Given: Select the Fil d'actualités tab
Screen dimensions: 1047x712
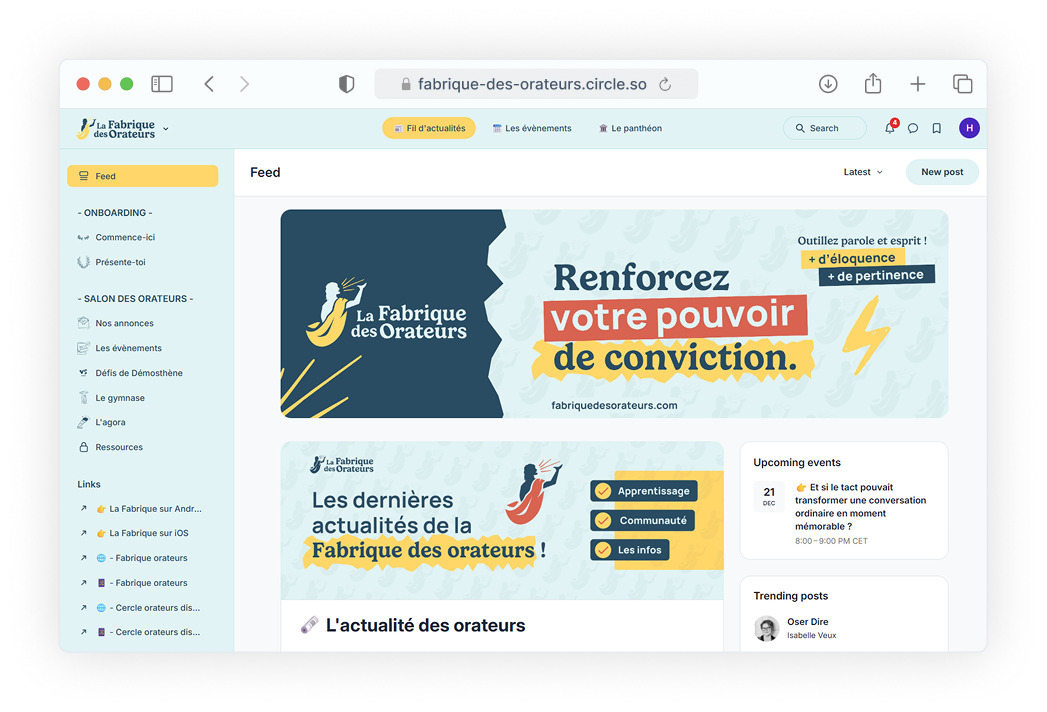Looking at the screenshot, I should [429, 128].
